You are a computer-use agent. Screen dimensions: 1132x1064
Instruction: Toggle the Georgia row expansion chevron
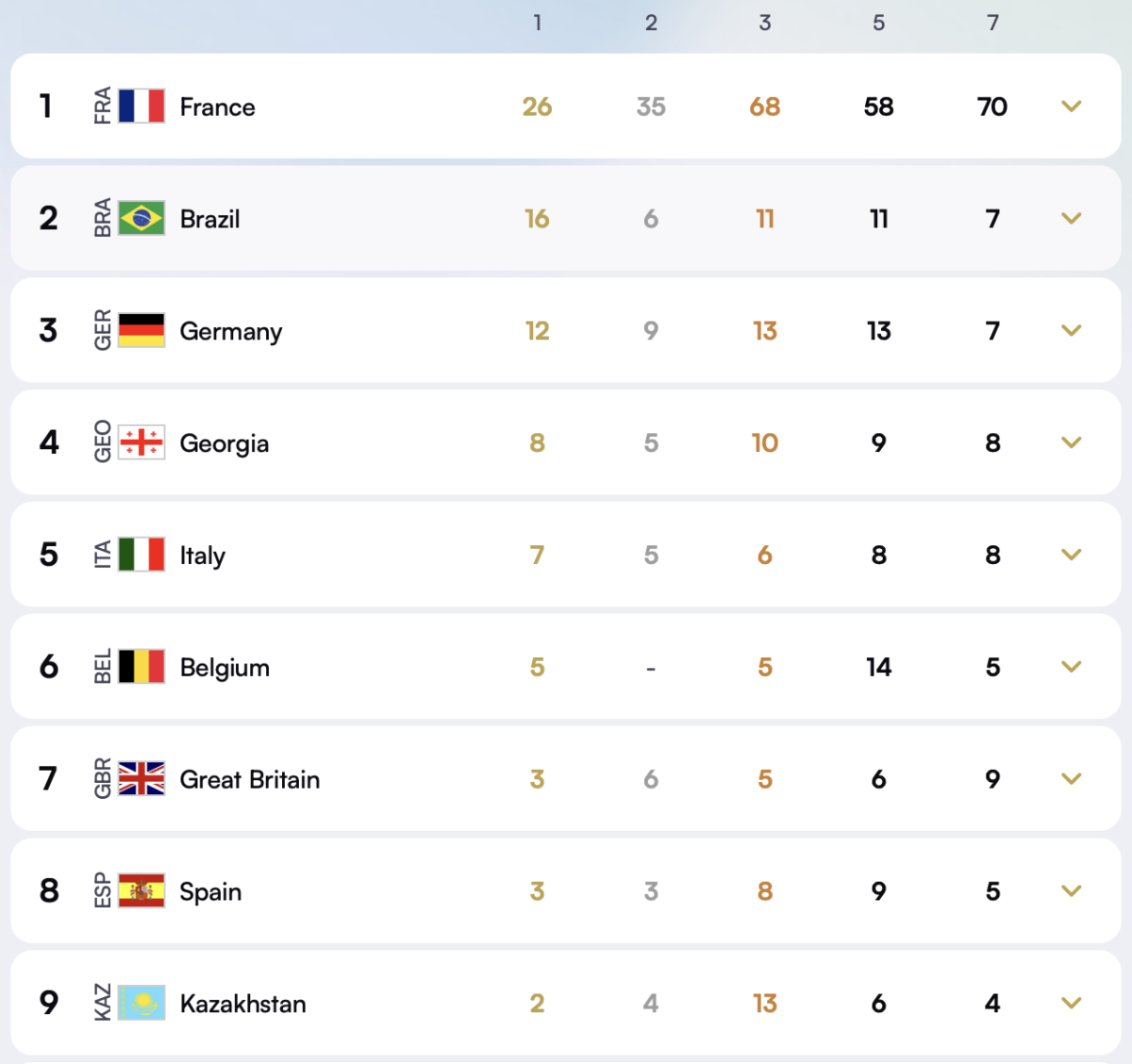(1071, 442)
